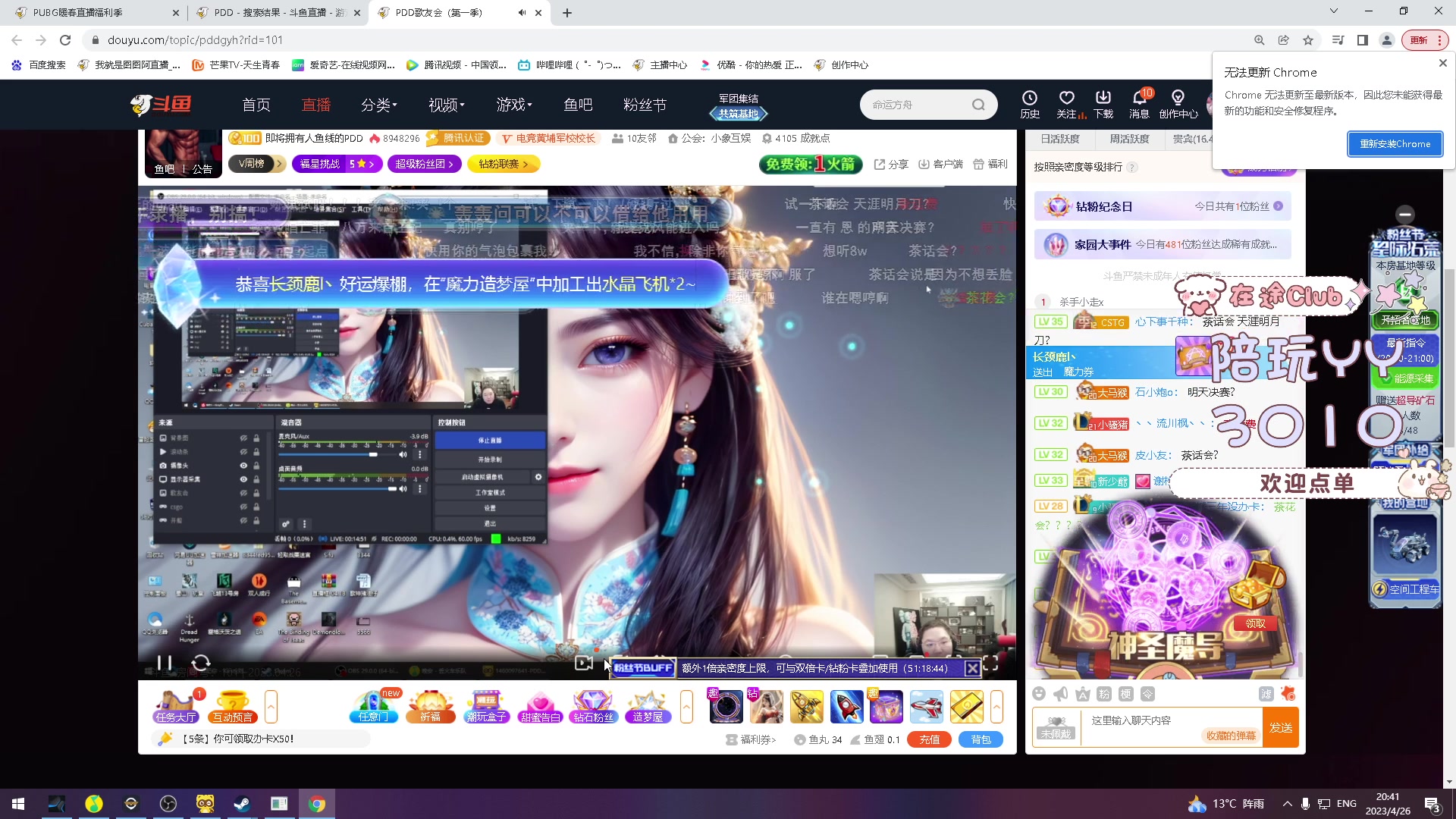This screenshot has width=1456, height=819.
Task: Open 创作中心 lightbulb icon
Action: click(x=1178, y=105)
